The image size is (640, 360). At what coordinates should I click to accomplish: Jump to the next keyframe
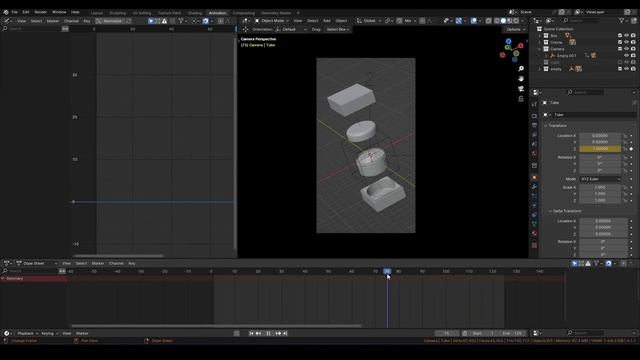pyautogui.click(x=278, y=333)
